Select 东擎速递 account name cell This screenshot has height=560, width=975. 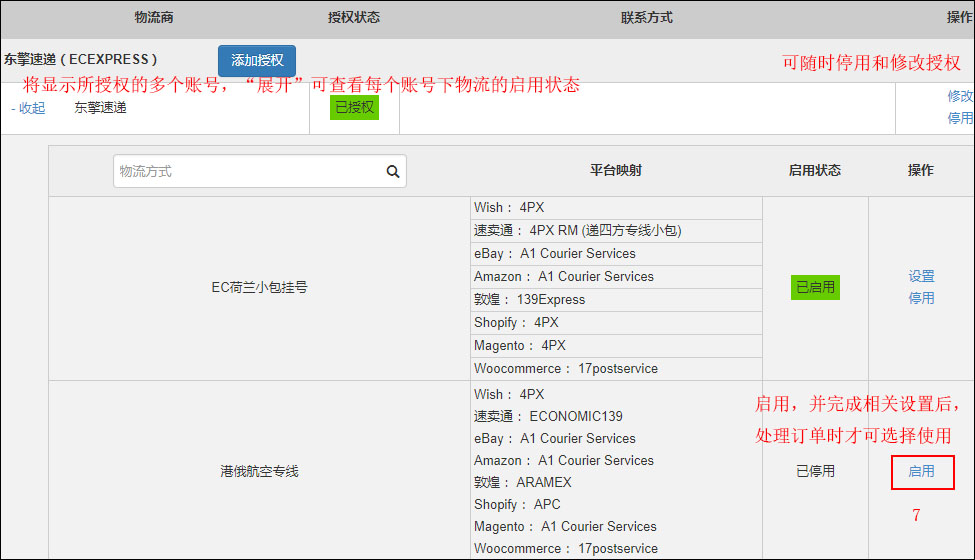tap(100, 108)
